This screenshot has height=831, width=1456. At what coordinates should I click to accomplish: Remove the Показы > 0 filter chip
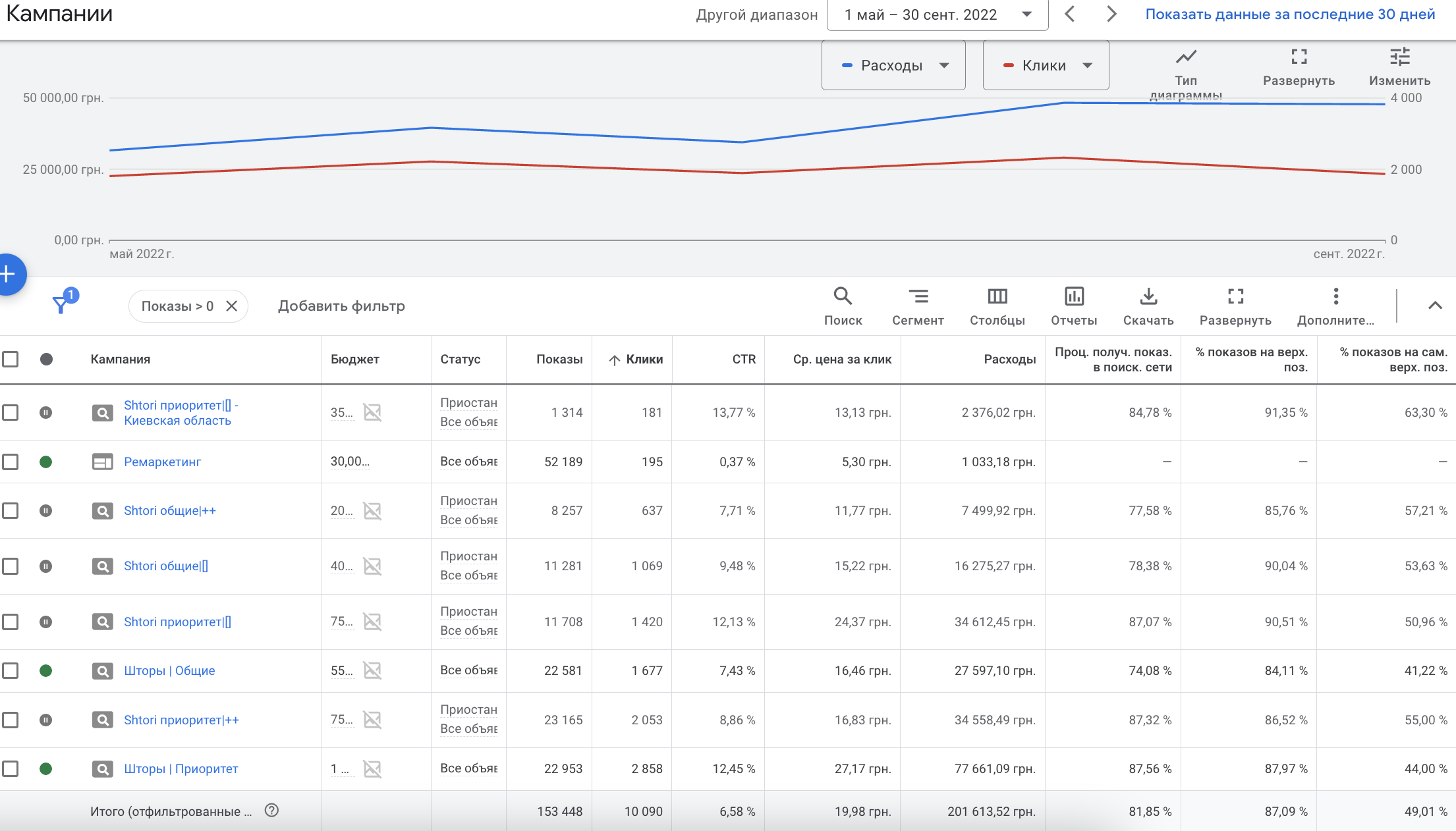tap(232, 306)
